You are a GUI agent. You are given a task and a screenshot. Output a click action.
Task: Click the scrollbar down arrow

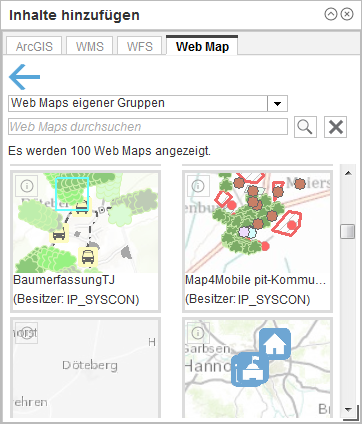(348, 409)
